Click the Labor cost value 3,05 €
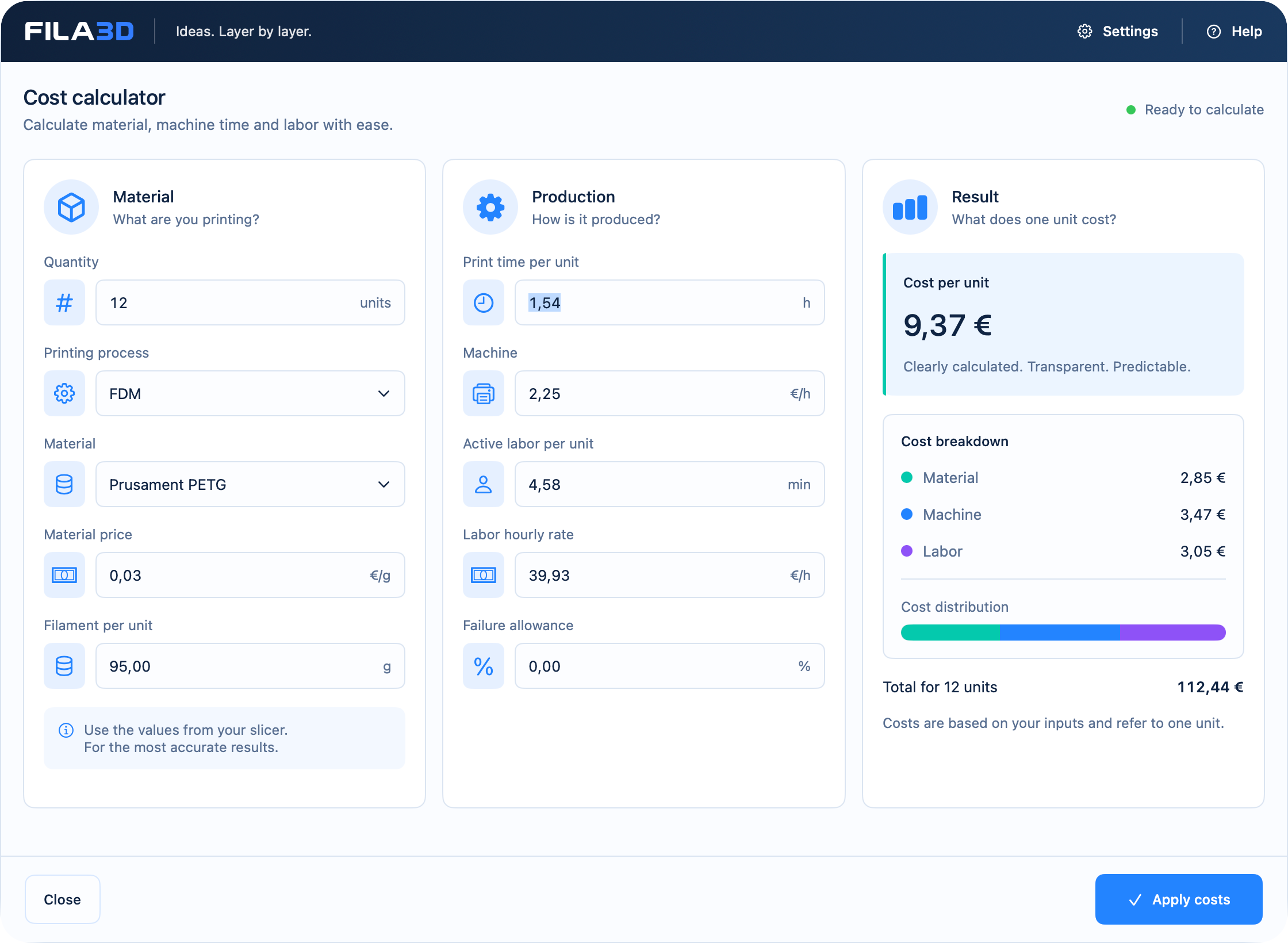 point(1203,551)
